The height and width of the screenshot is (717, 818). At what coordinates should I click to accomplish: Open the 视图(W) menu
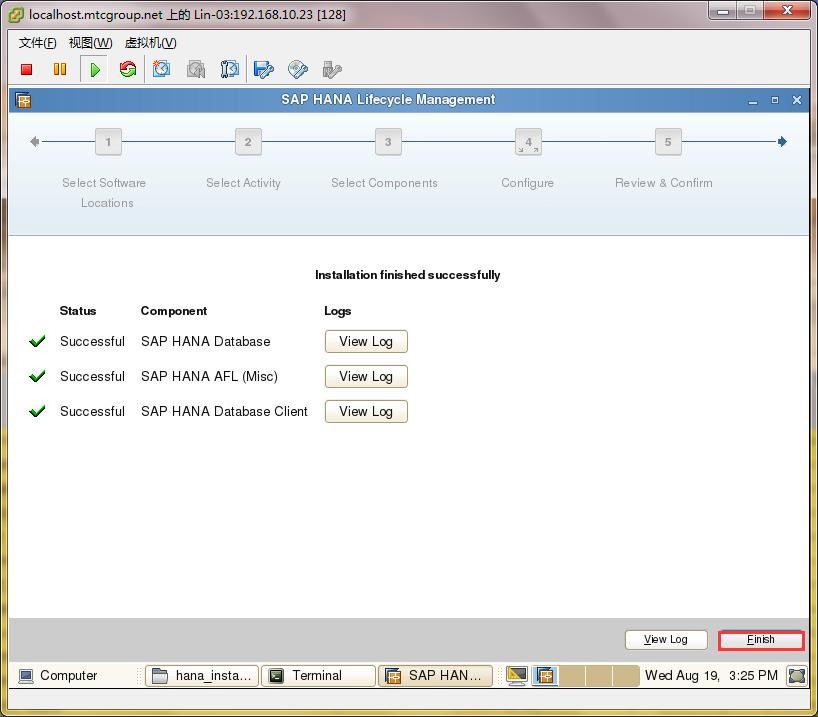(x=91, y=43)
